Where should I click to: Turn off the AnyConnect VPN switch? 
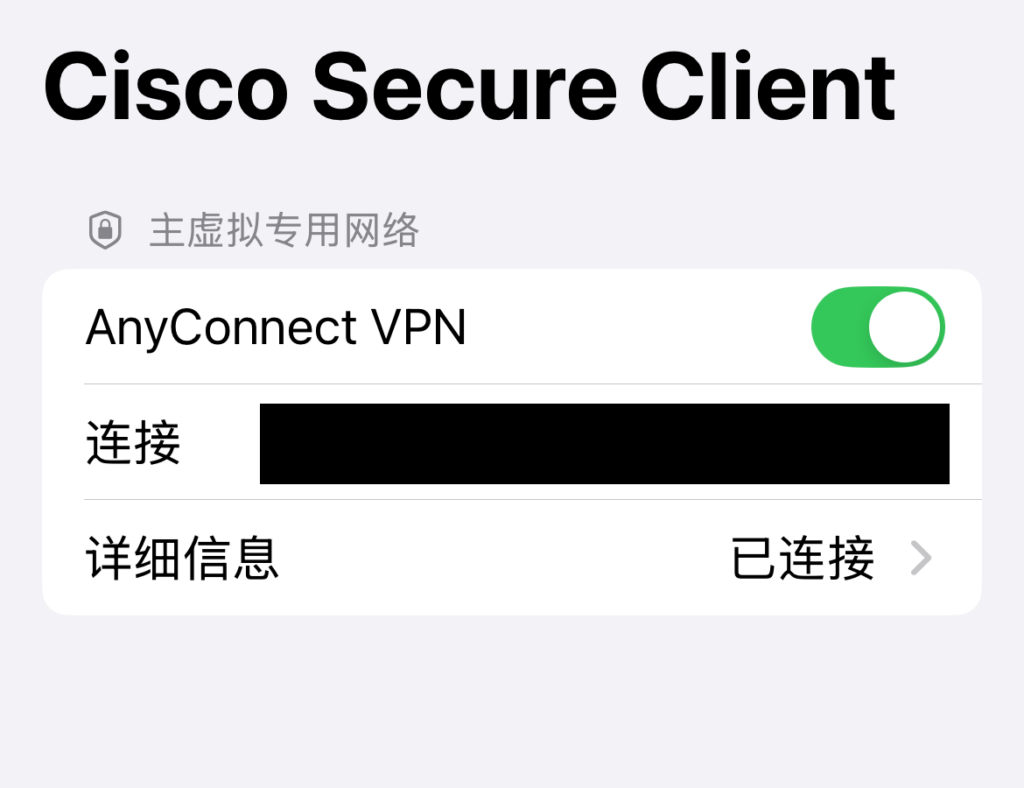[877, 327]
